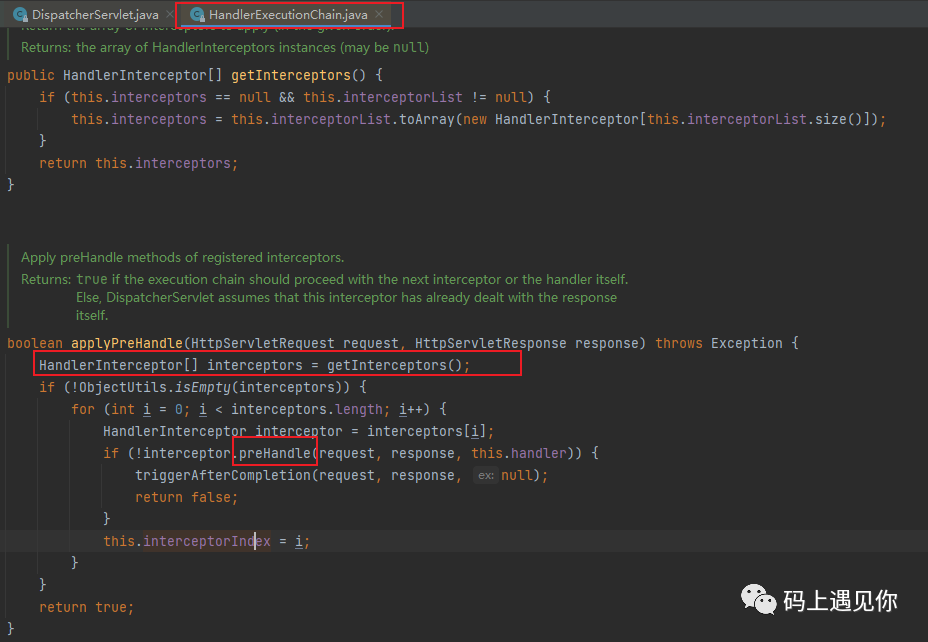
Task: Click 'this.handler' argument
Action: pos(518,453)
